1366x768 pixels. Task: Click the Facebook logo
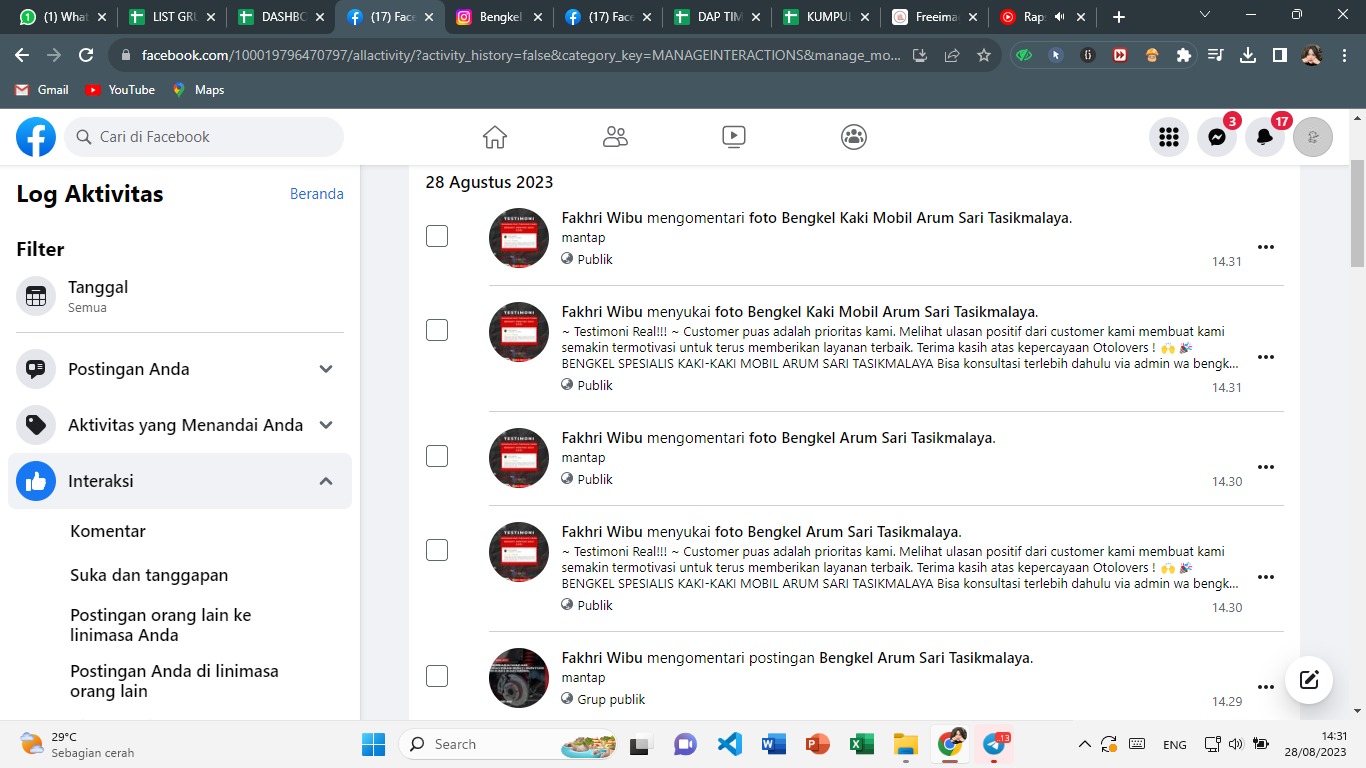[x=36, y=137]
